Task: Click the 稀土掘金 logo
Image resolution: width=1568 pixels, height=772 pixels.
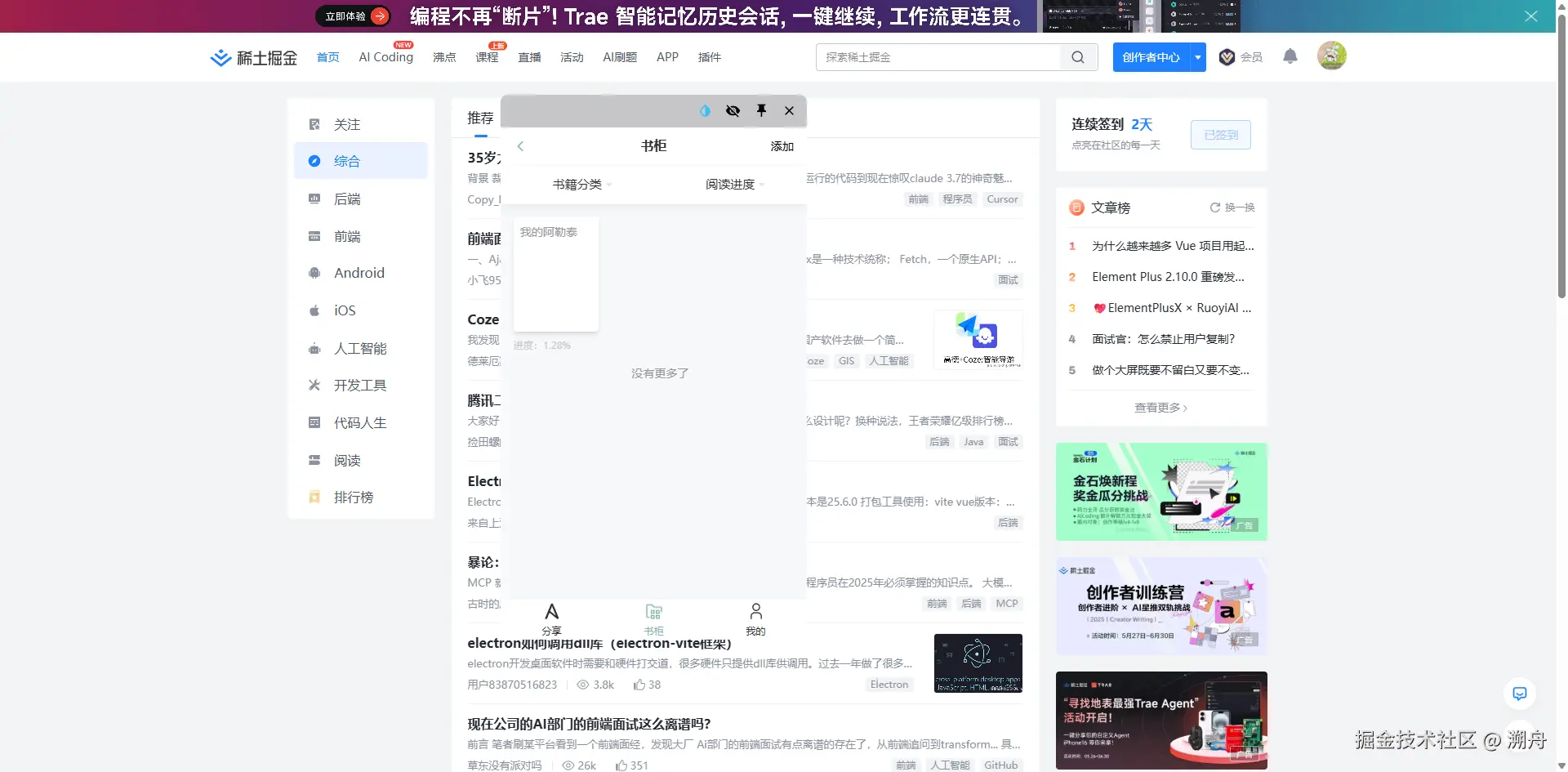Action: tap(254, 57)
